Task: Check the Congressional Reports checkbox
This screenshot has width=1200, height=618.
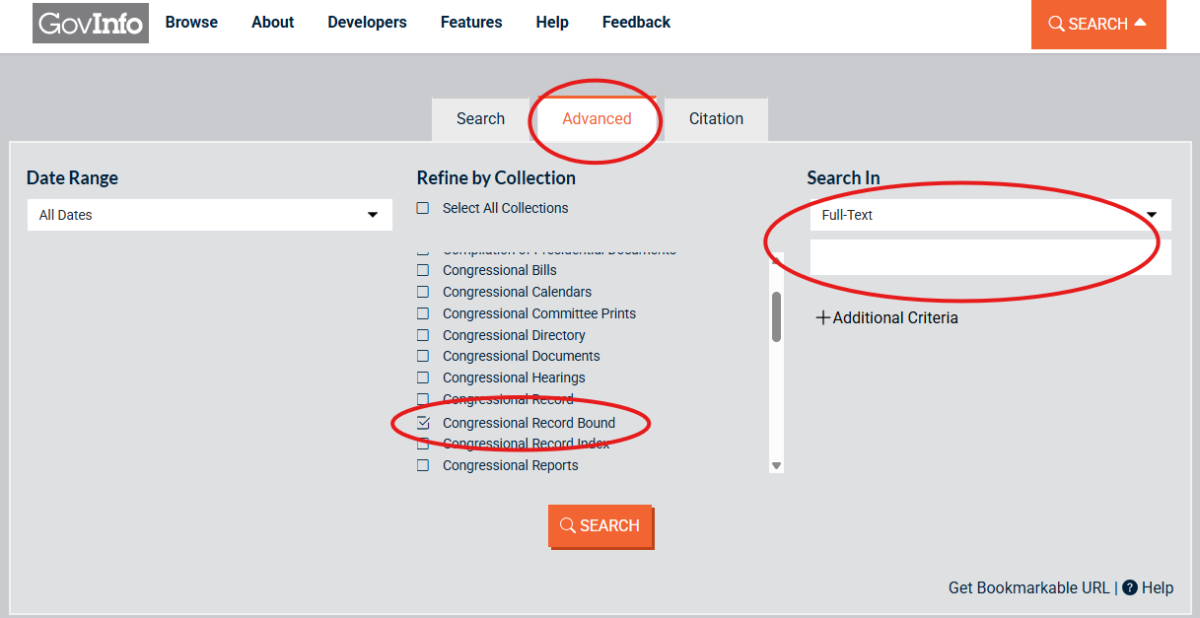Action: click(x=423, y=466)
